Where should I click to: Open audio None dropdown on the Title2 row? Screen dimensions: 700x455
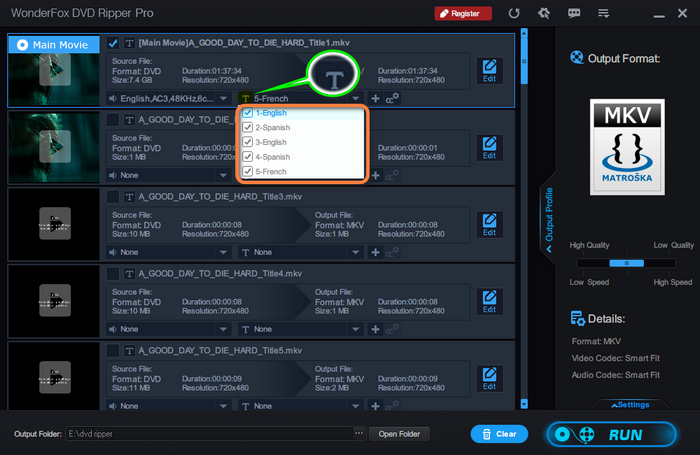[223, 175]
